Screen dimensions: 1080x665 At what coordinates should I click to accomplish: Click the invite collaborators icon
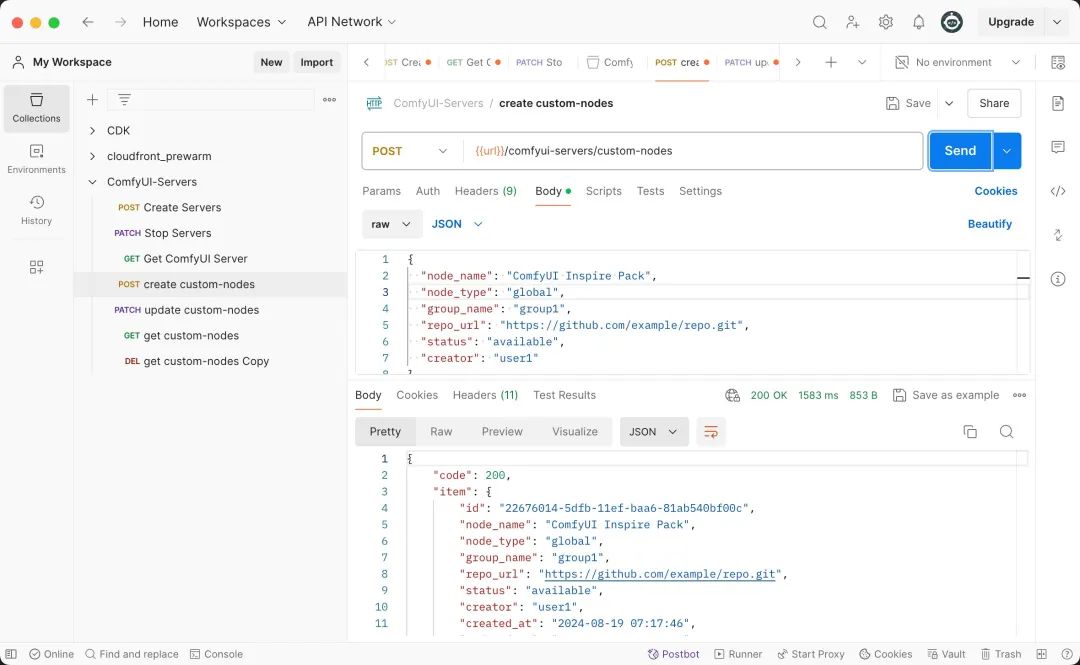click(853, 22)
